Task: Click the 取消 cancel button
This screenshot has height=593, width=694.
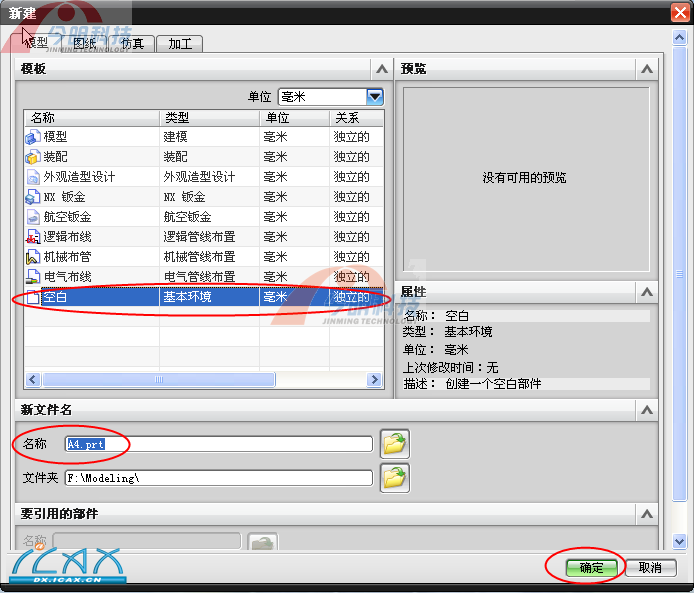Action: [651, 568]
